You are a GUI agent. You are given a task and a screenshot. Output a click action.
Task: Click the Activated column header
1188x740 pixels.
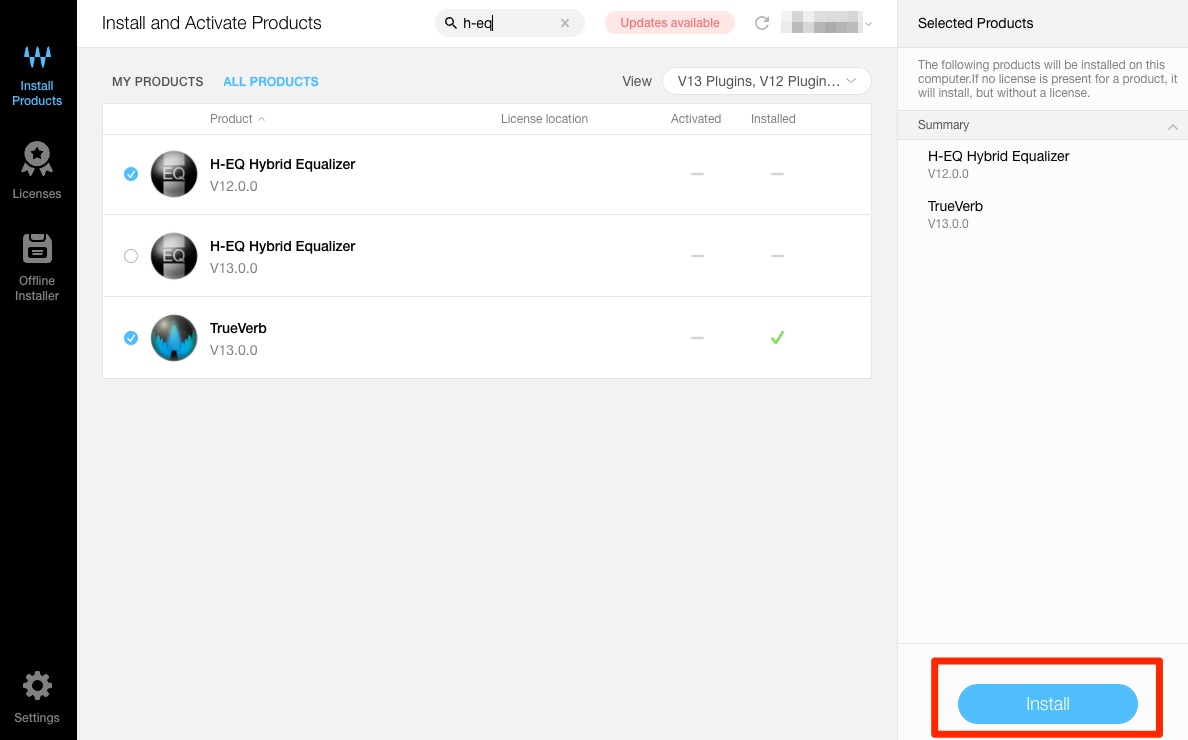(x=696, y=119)
